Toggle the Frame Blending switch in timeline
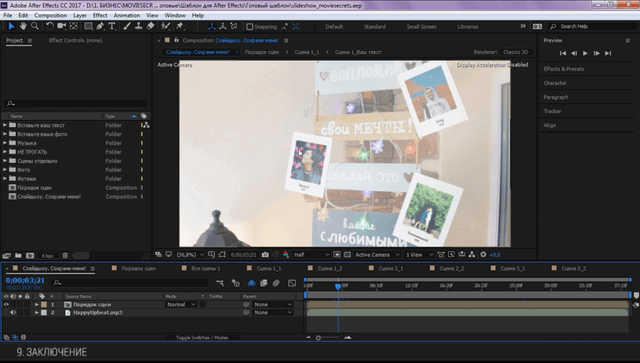This screenshot has height=363, width=640. [264, 283]
